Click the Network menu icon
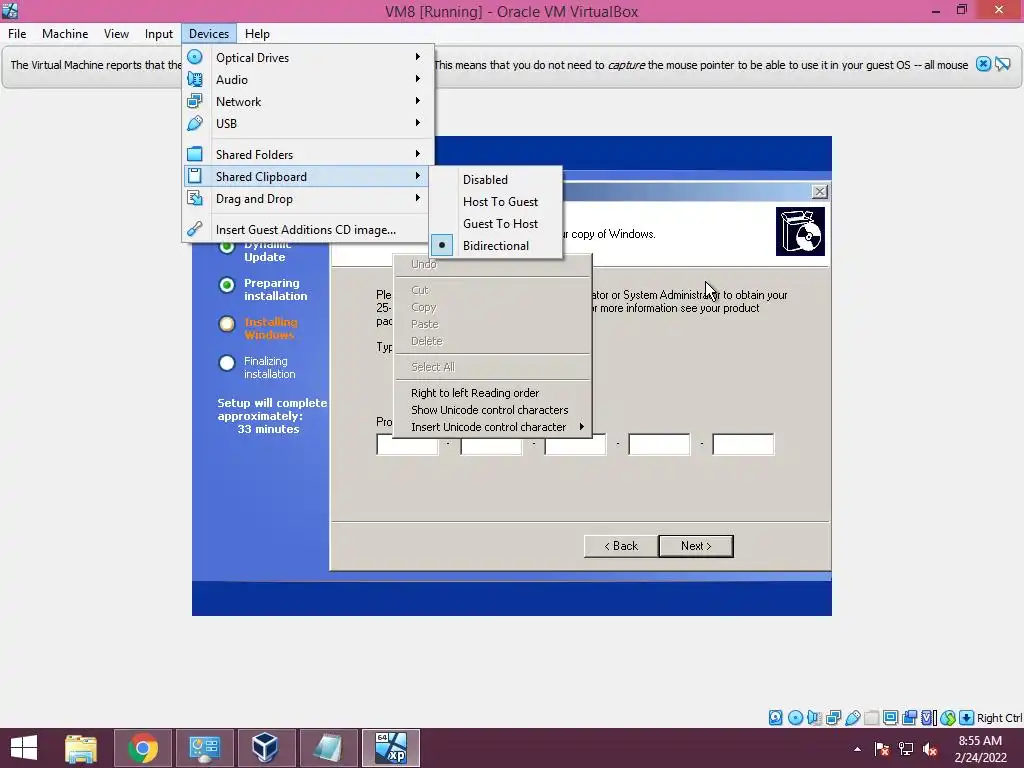Viewport: 1024px width, 768px height. [x=195, y=101]
